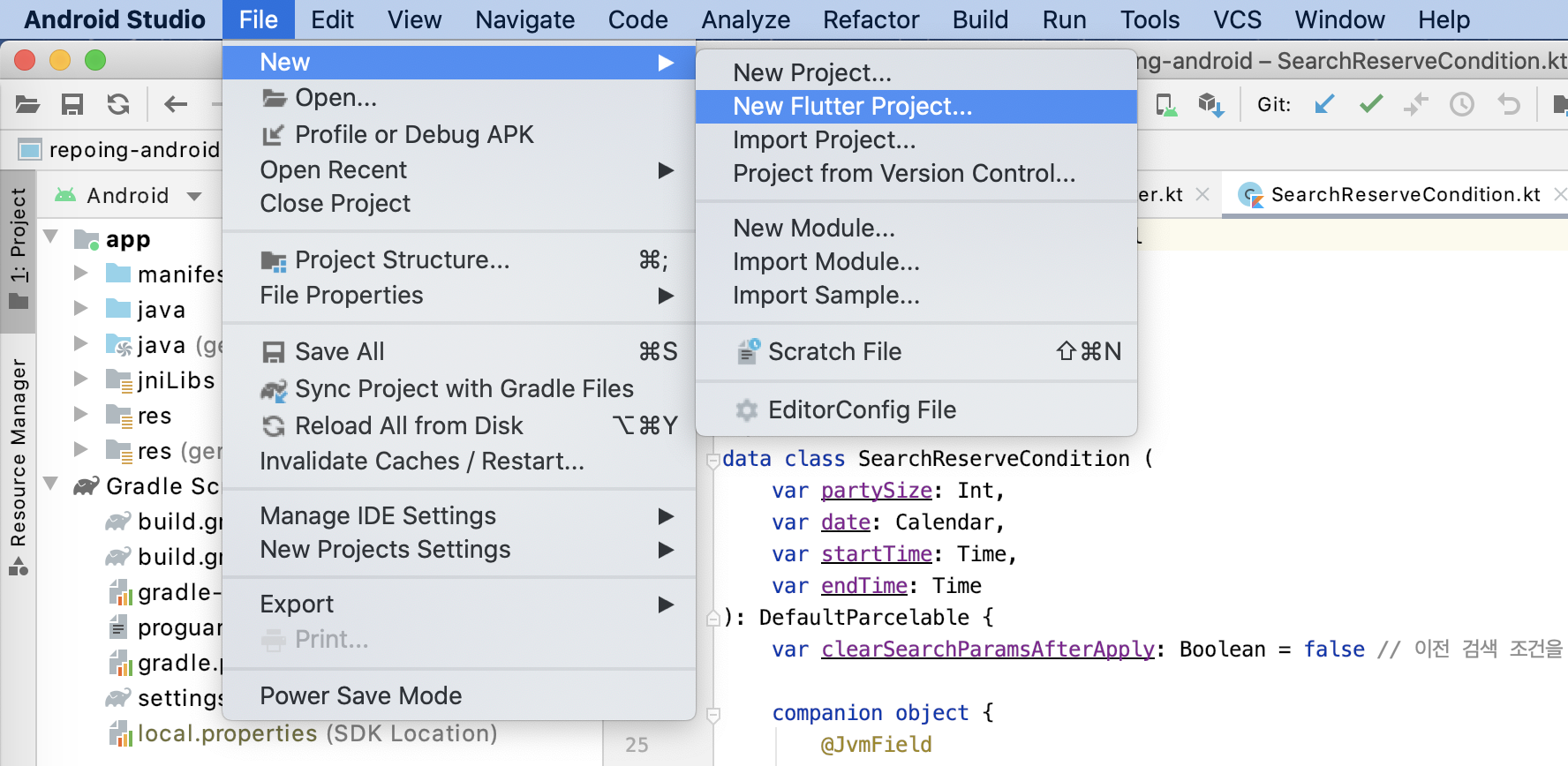This screenshot has width=1568, height=766.
Task: Expand the manifests folder node
Action: pyautogui.click(x=80, y=273)
